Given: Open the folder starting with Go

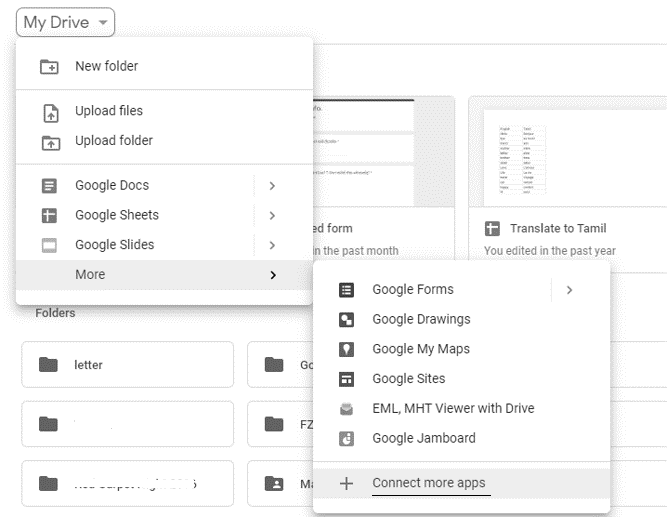Looking at the screenshot, I should [x=281, y=365].
